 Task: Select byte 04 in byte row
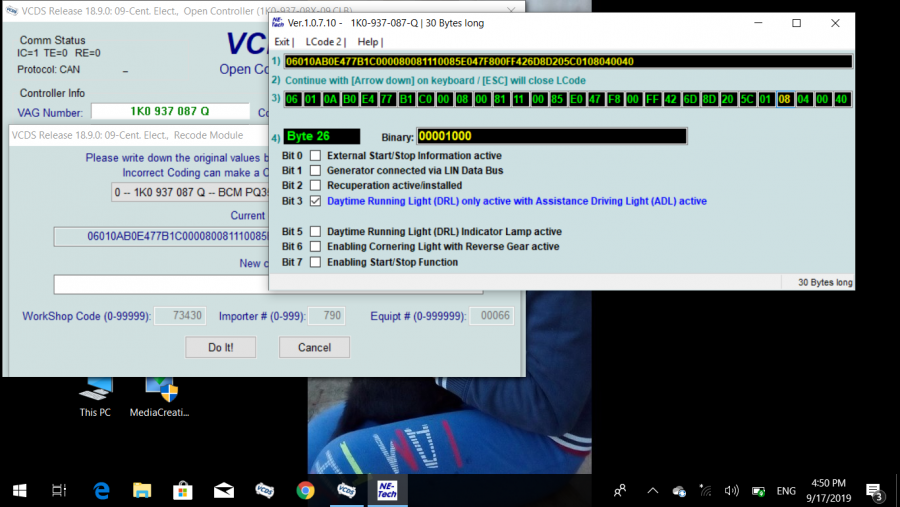[804, 99]
